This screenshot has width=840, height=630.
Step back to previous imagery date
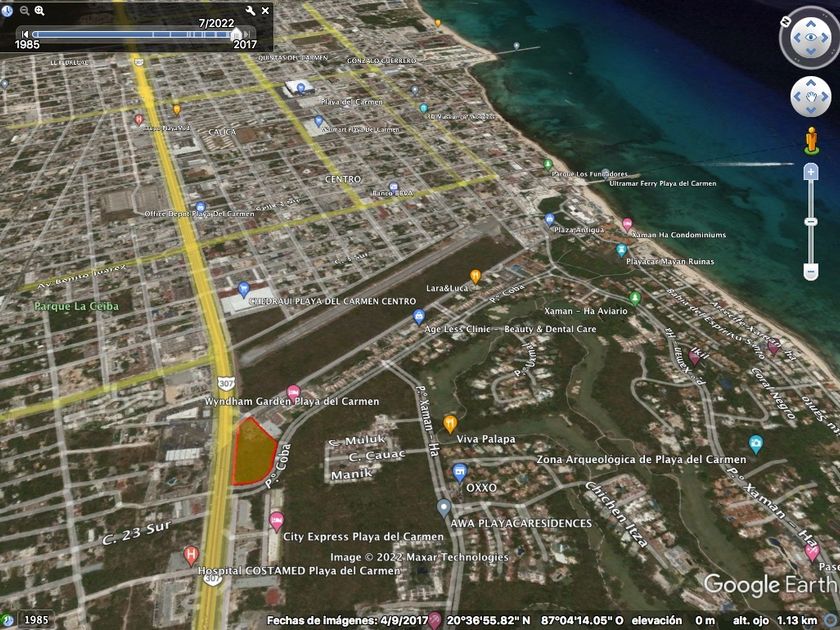click(x=25, y=34)
